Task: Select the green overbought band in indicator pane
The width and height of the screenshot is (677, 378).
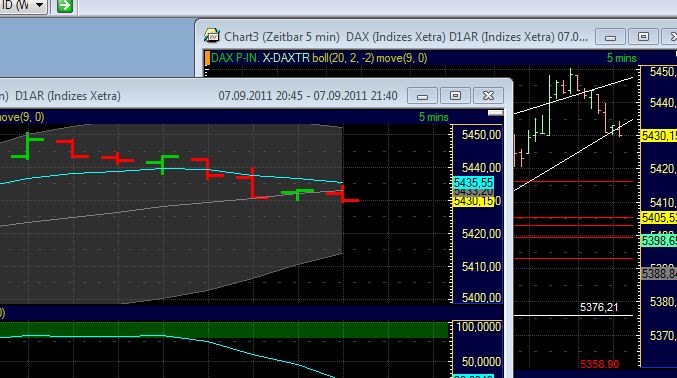Action: pyautogui.click(x=224, y=330)
